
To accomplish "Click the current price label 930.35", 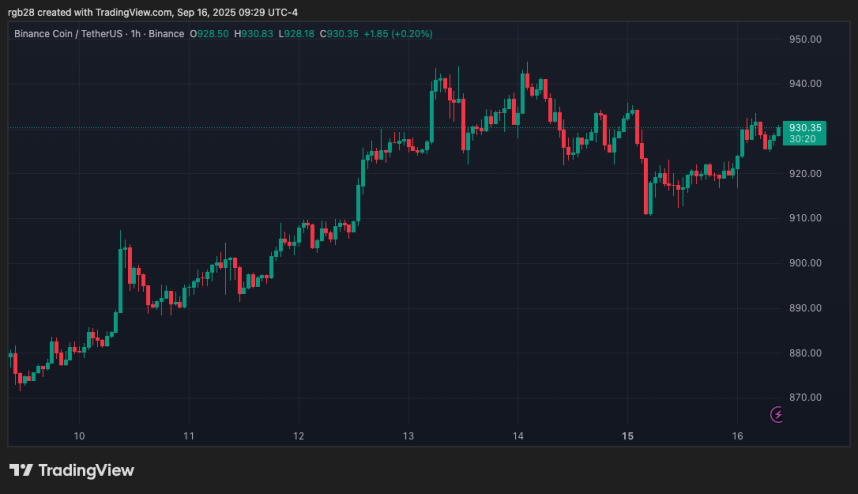I will tap(805, 128).
